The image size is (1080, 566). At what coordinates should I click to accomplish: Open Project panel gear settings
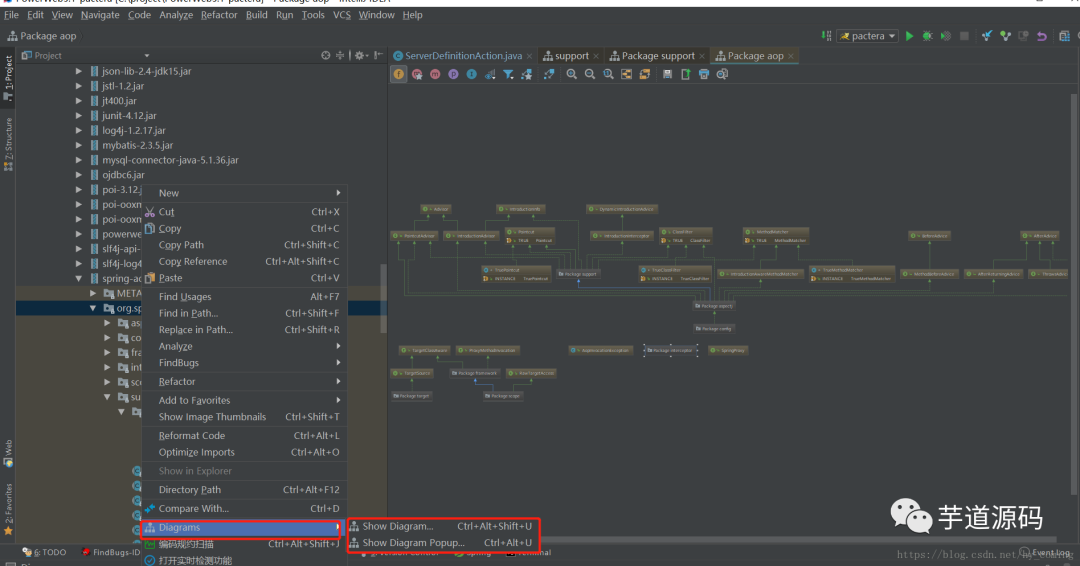pyautogui.click(x=360, y=56)
